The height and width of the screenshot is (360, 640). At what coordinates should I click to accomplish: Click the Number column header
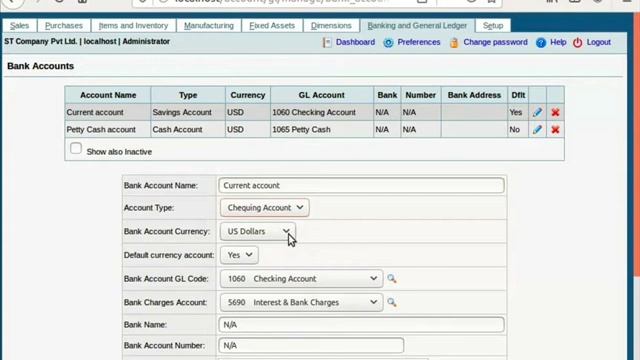click(x=420, y=95)
